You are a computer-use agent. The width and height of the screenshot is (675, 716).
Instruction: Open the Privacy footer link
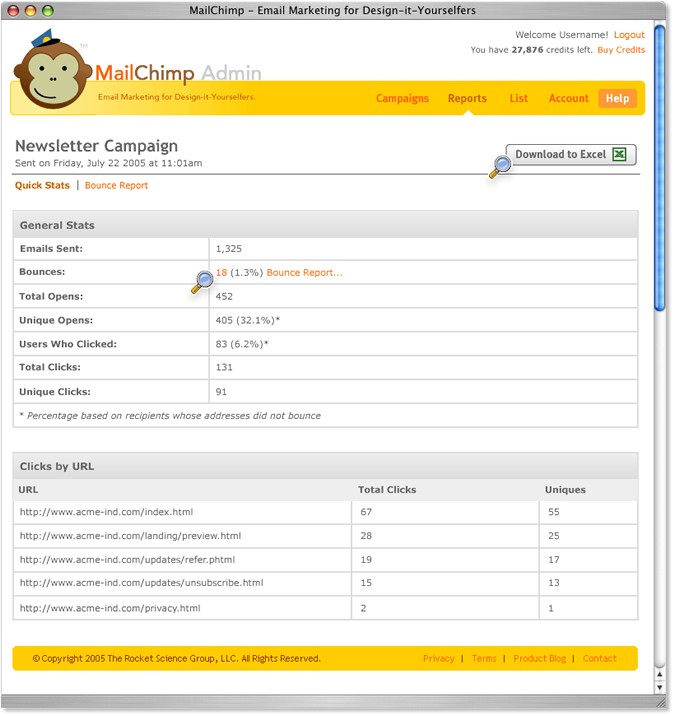(x=438, y=658)
